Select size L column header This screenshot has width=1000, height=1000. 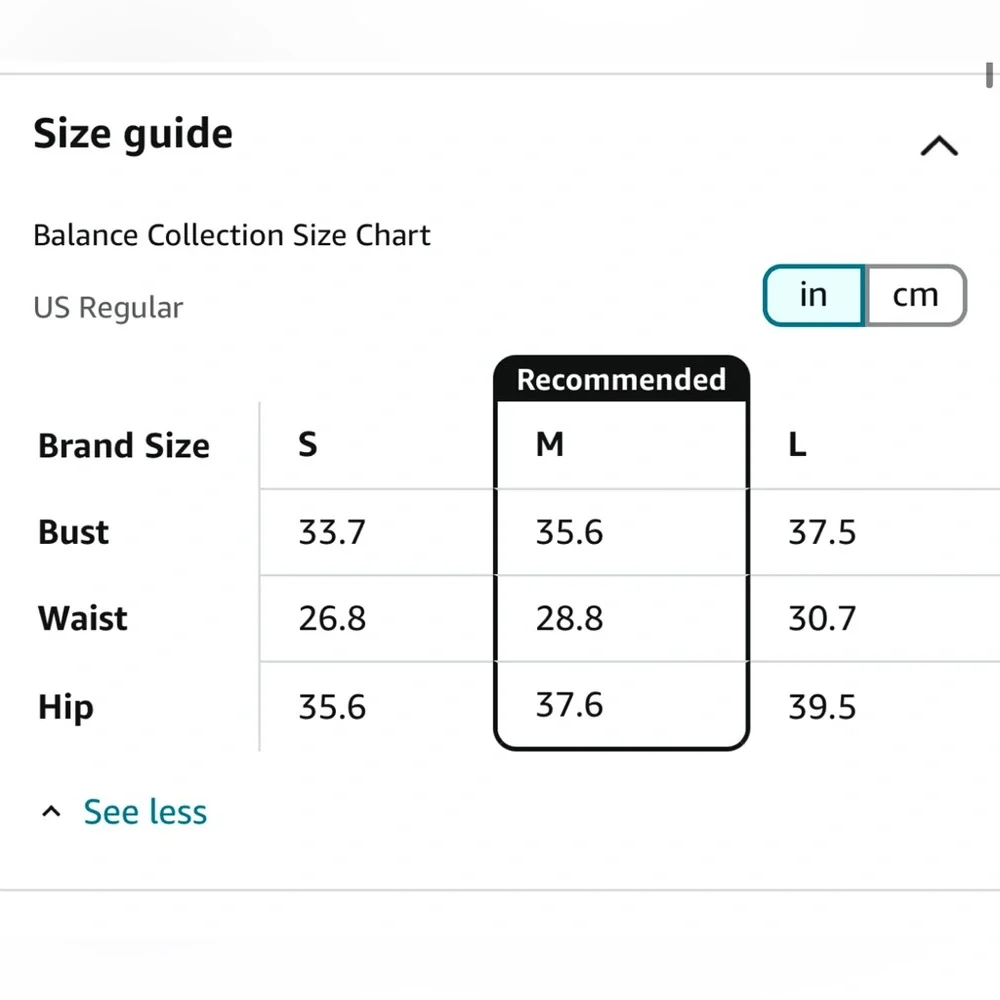click(x=796, y=445)
